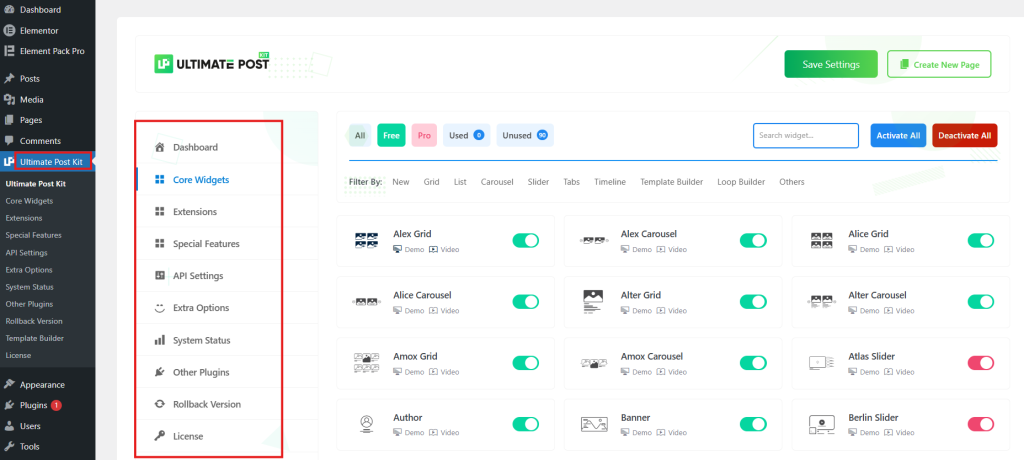Click the Alter Grid widget icon
Screen dimensions: 1024x460
coord(594,301)
